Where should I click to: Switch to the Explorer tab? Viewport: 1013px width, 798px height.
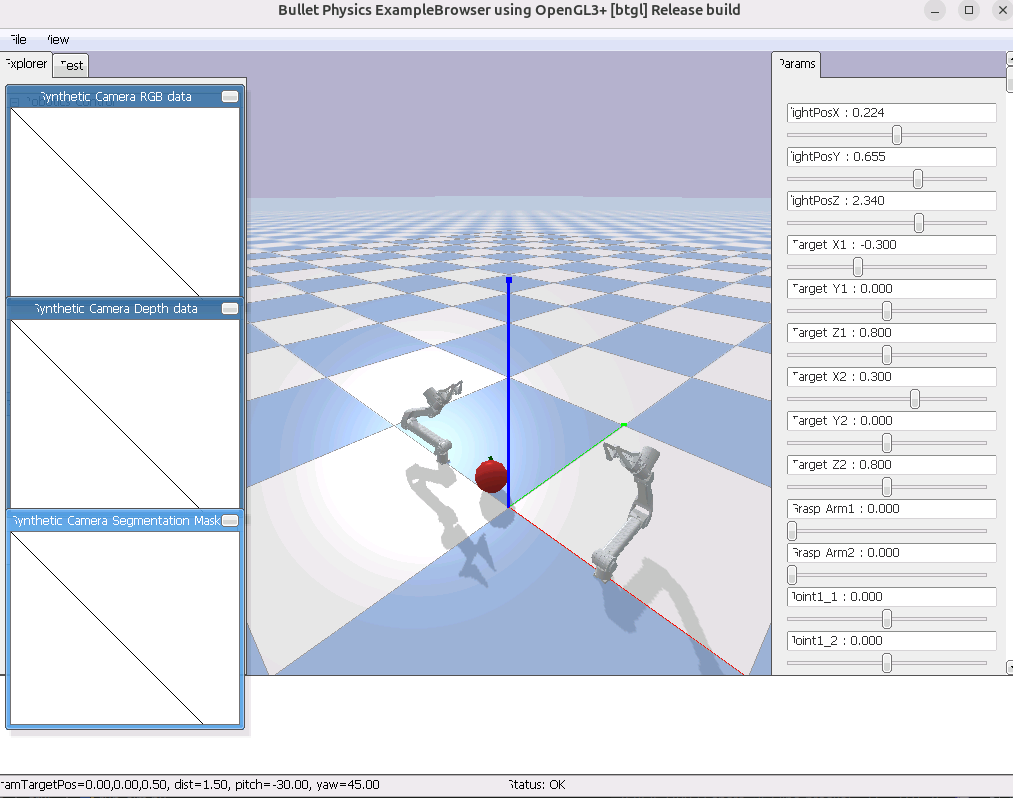(x=26, y=64)
